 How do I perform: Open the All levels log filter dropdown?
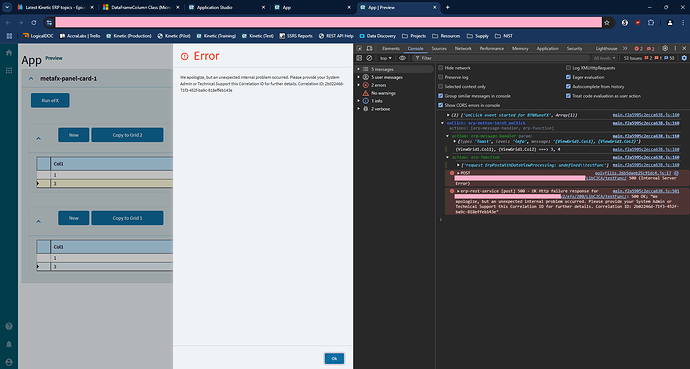point(604,58)
